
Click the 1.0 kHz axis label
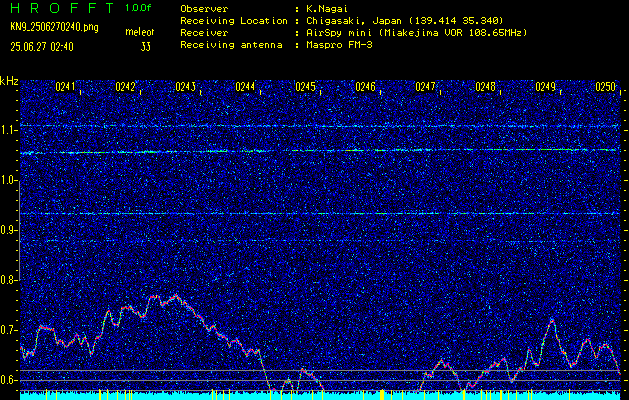[9, 181]
